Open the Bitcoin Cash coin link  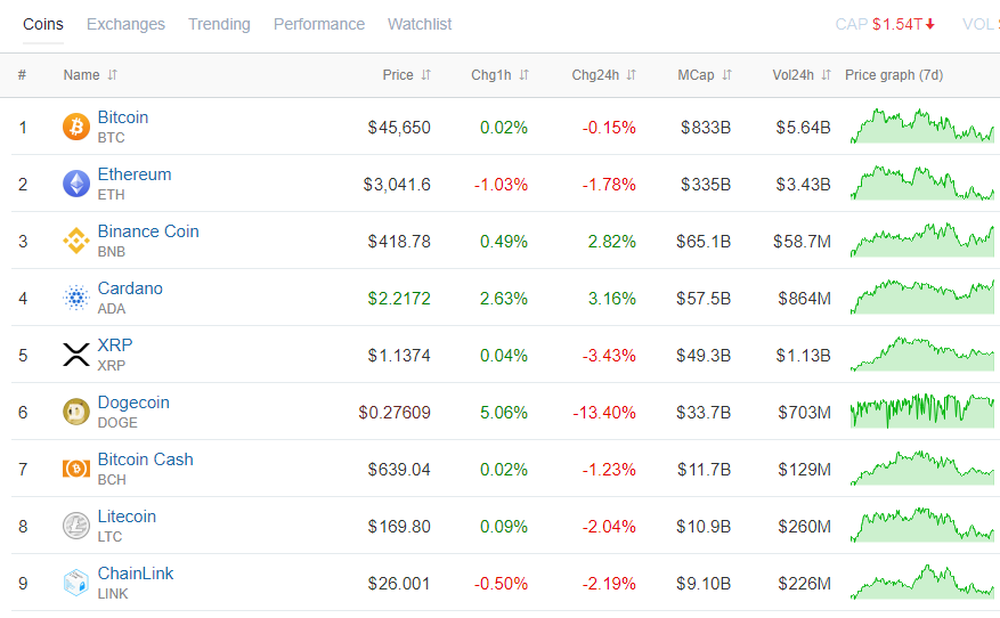[145, 459]
